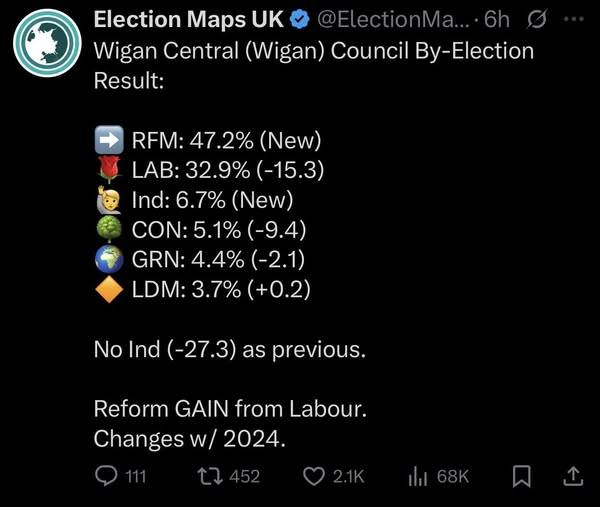Click the 6h post timestamp
Image resolution: width=600 pixels, height=507 pixels.
(497, 20)
